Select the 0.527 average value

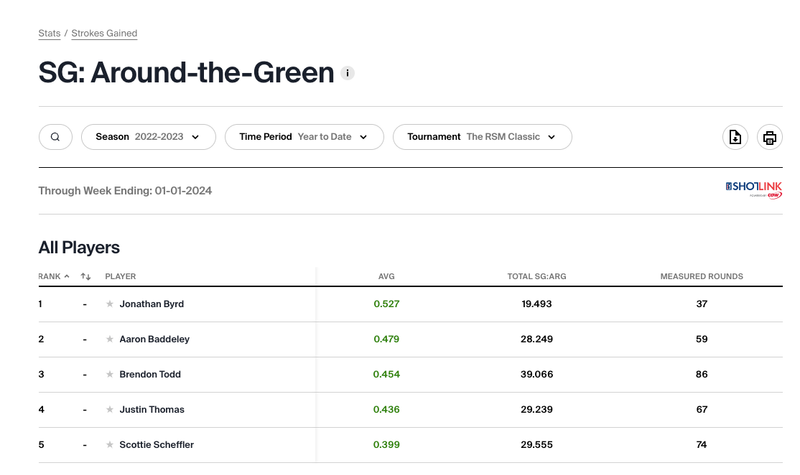386,304
